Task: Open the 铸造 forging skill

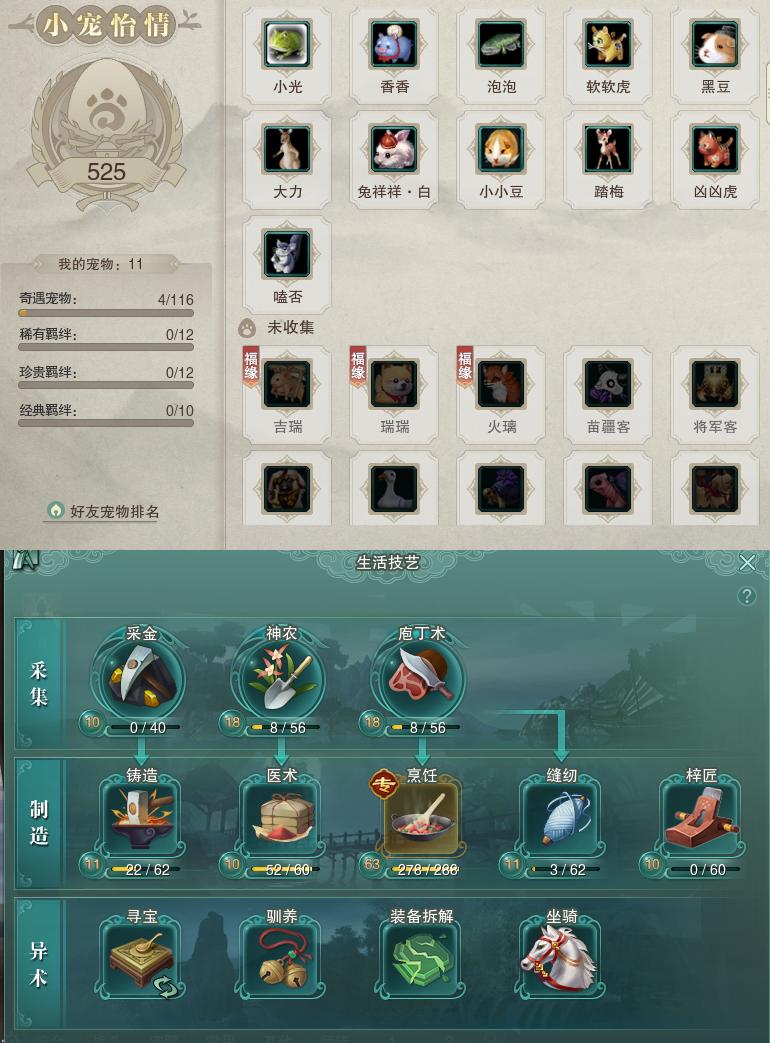Action: [141, 818]
